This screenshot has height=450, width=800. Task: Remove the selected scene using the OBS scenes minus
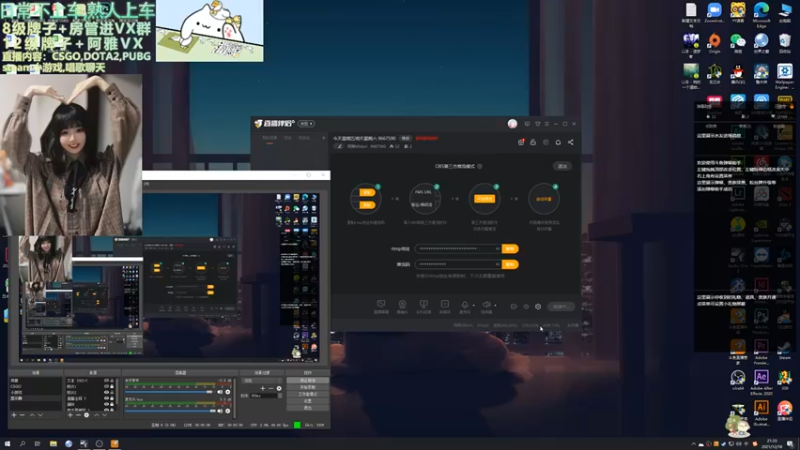click(22, 415)
